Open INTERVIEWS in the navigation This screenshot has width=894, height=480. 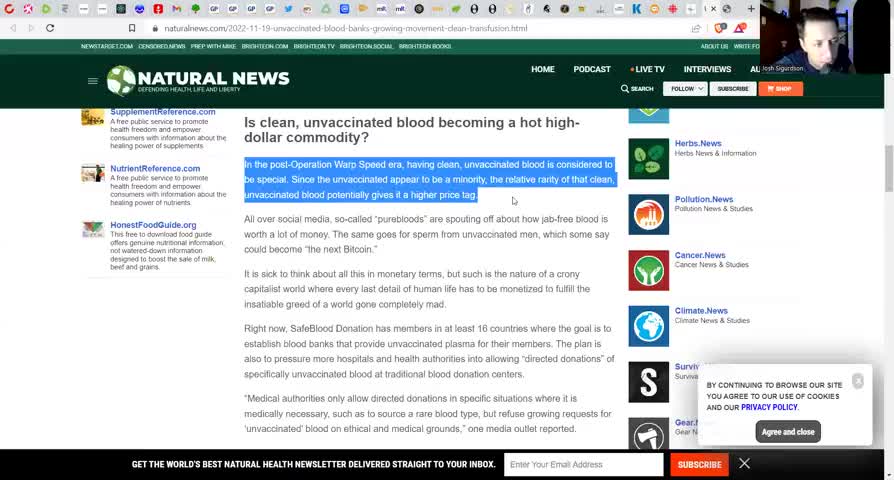pyautogui.click(x=707, y=69)
